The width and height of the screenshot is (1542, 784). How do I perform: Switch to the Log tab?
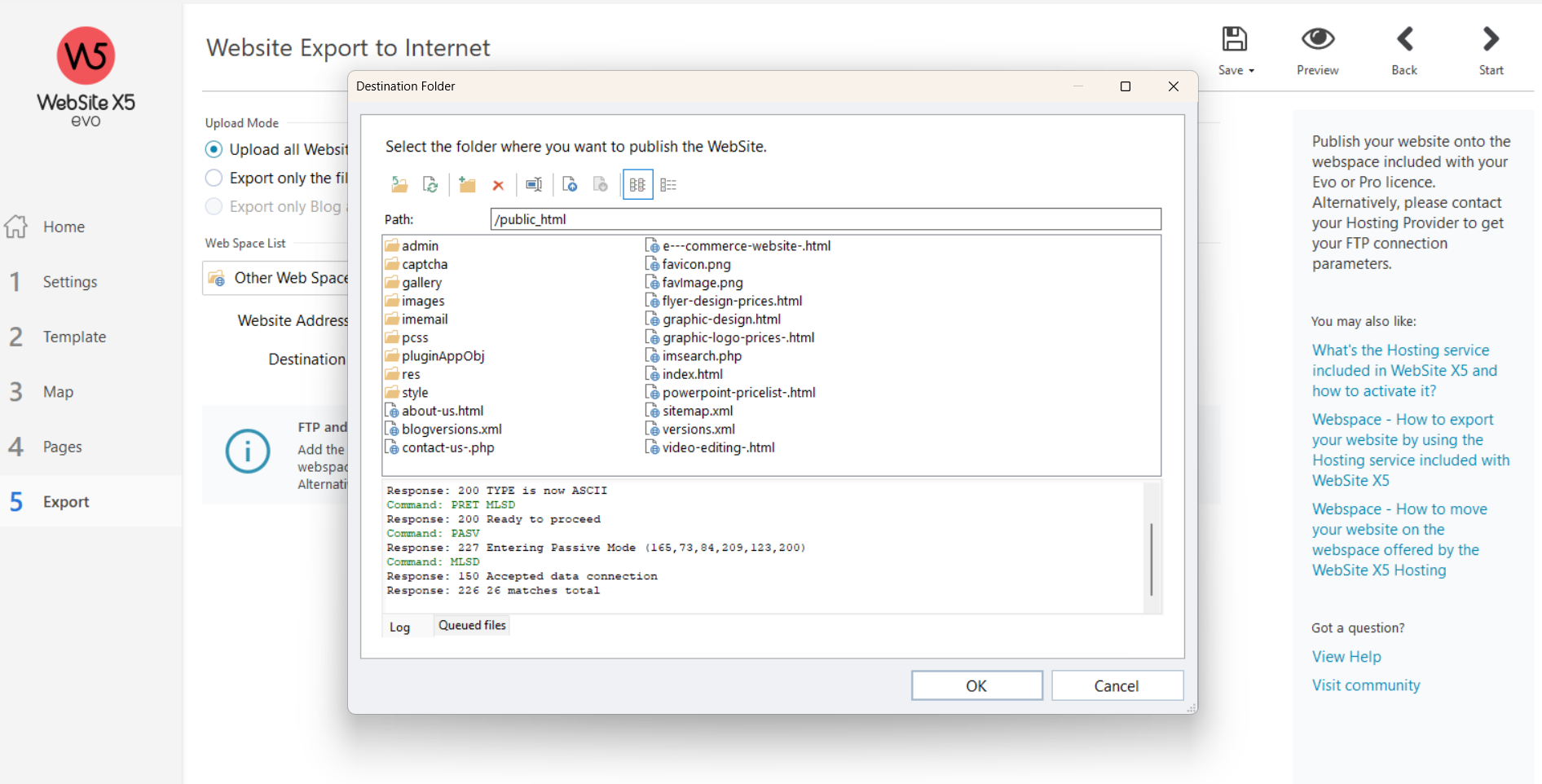pyautogui.click(x=399, y=627)
